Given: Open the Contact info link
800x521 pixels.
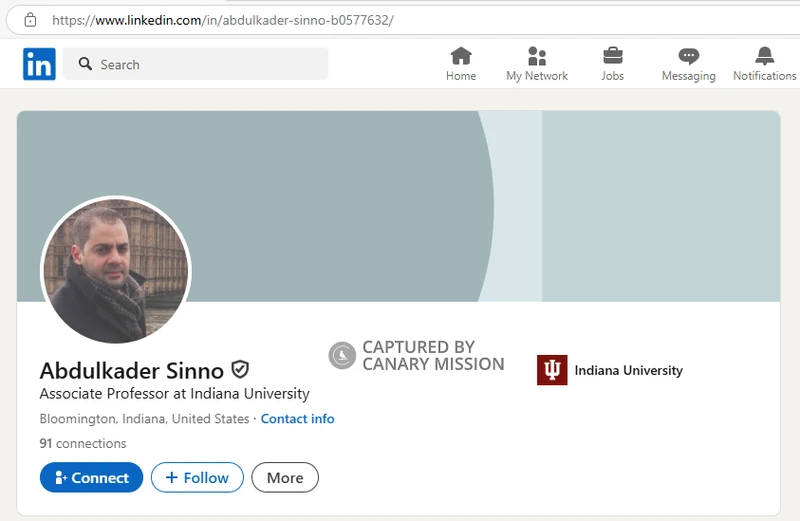Looking at the screenshot, I should tap(297, 418).
